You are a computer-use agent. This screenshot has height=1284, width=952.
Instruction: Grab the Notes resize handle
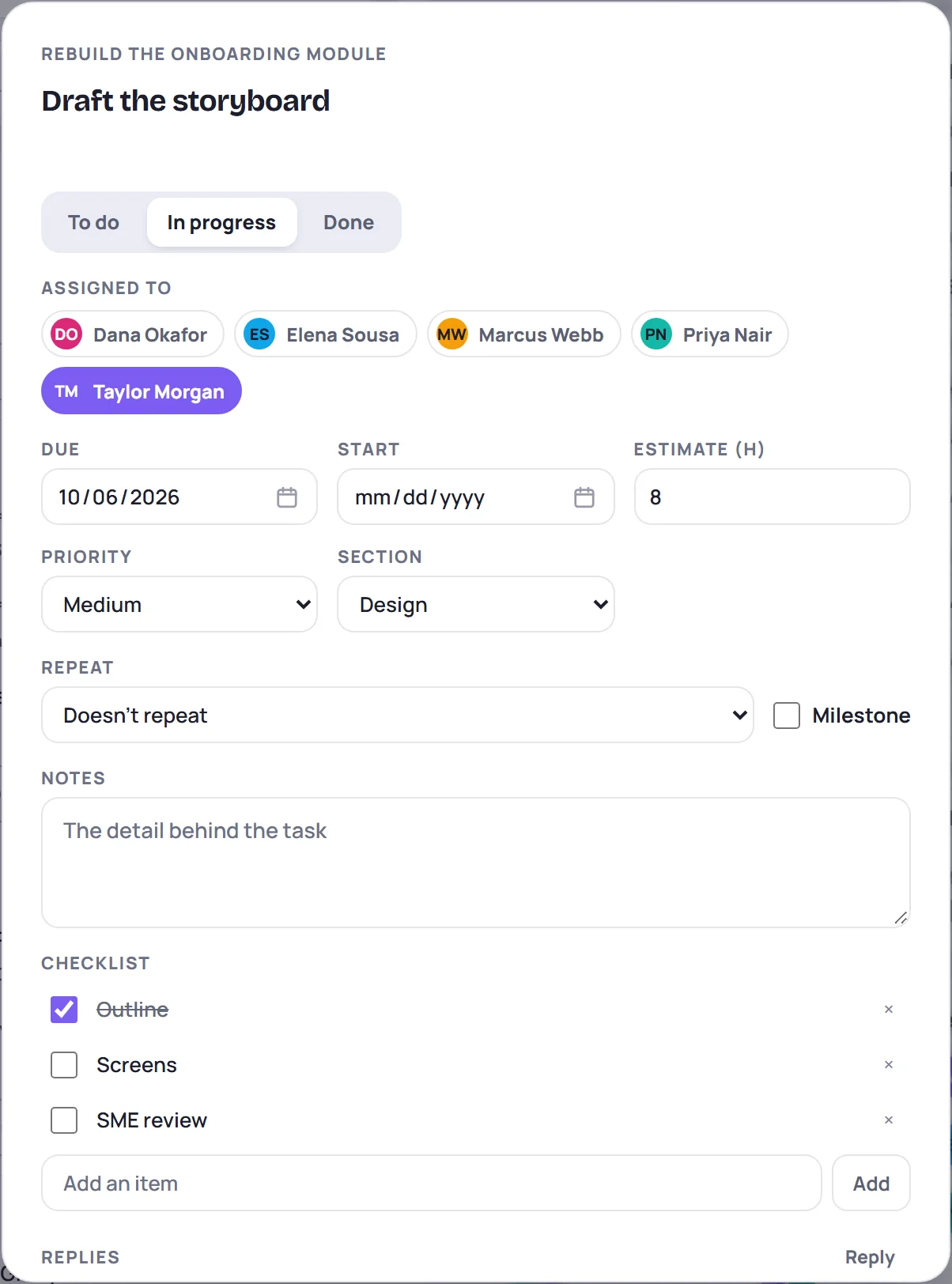(901, 918)
